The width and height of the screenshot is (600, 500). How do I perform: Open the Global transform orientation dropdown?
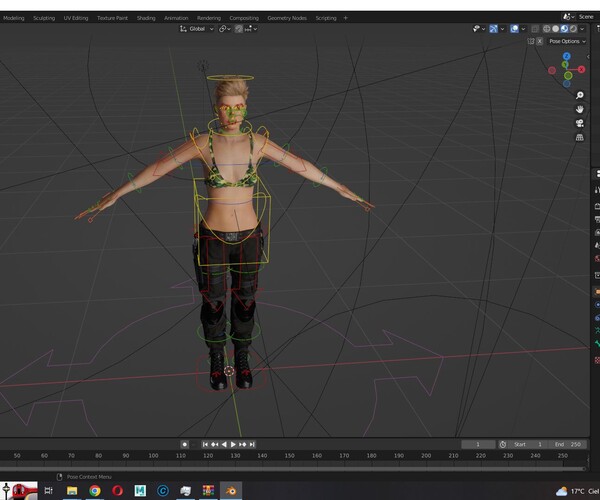click(x=197, y=29)
